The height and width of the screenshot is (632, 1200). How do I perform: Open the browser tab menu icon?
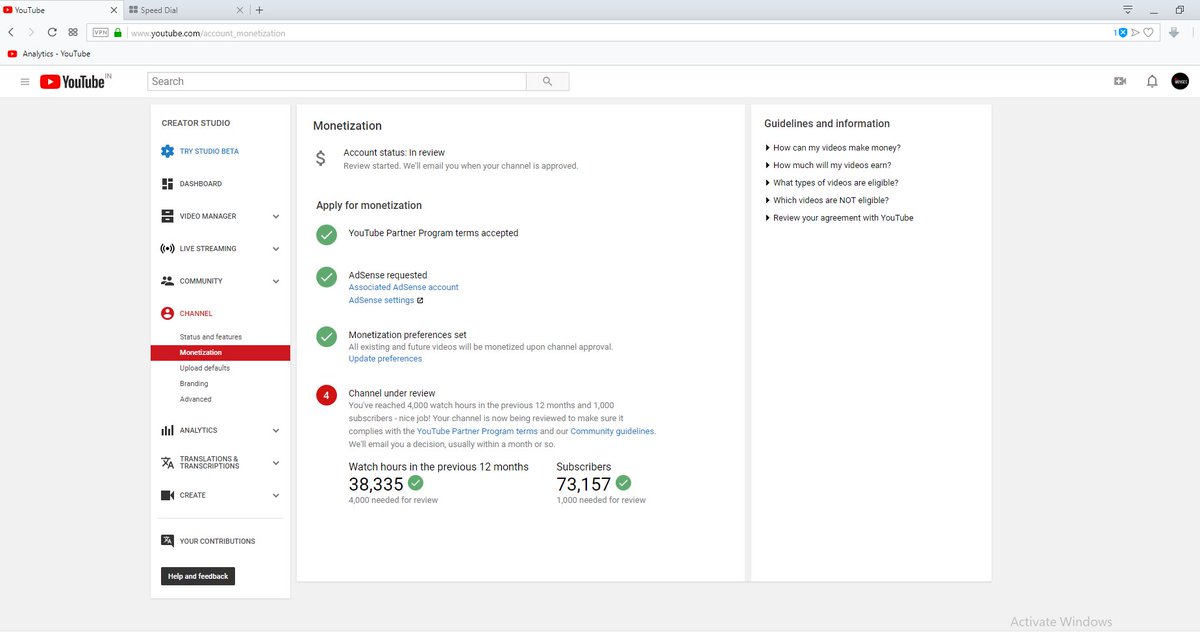(x=1128, y=9)
